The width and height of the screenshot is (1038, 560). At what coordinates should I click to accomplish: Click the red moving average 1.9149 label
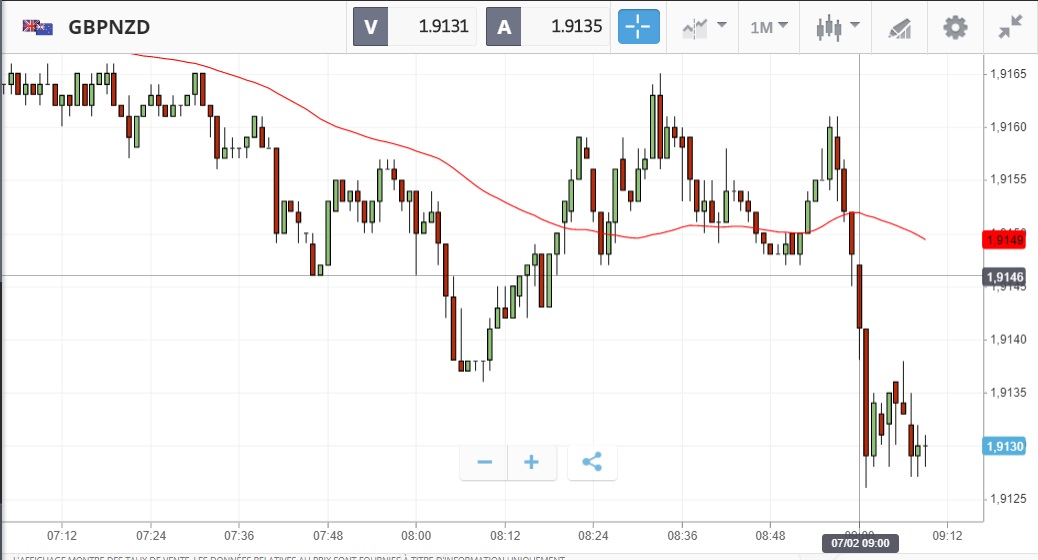pyautogui.click(x=1004, y=240)
